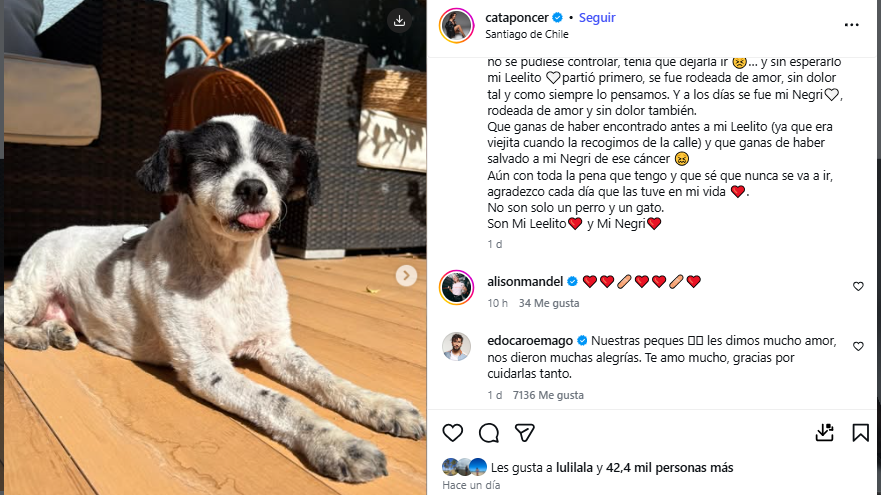The image size is (881, 495).
Task: View alisonmandel's profile avatar
Action: (456, 287)
